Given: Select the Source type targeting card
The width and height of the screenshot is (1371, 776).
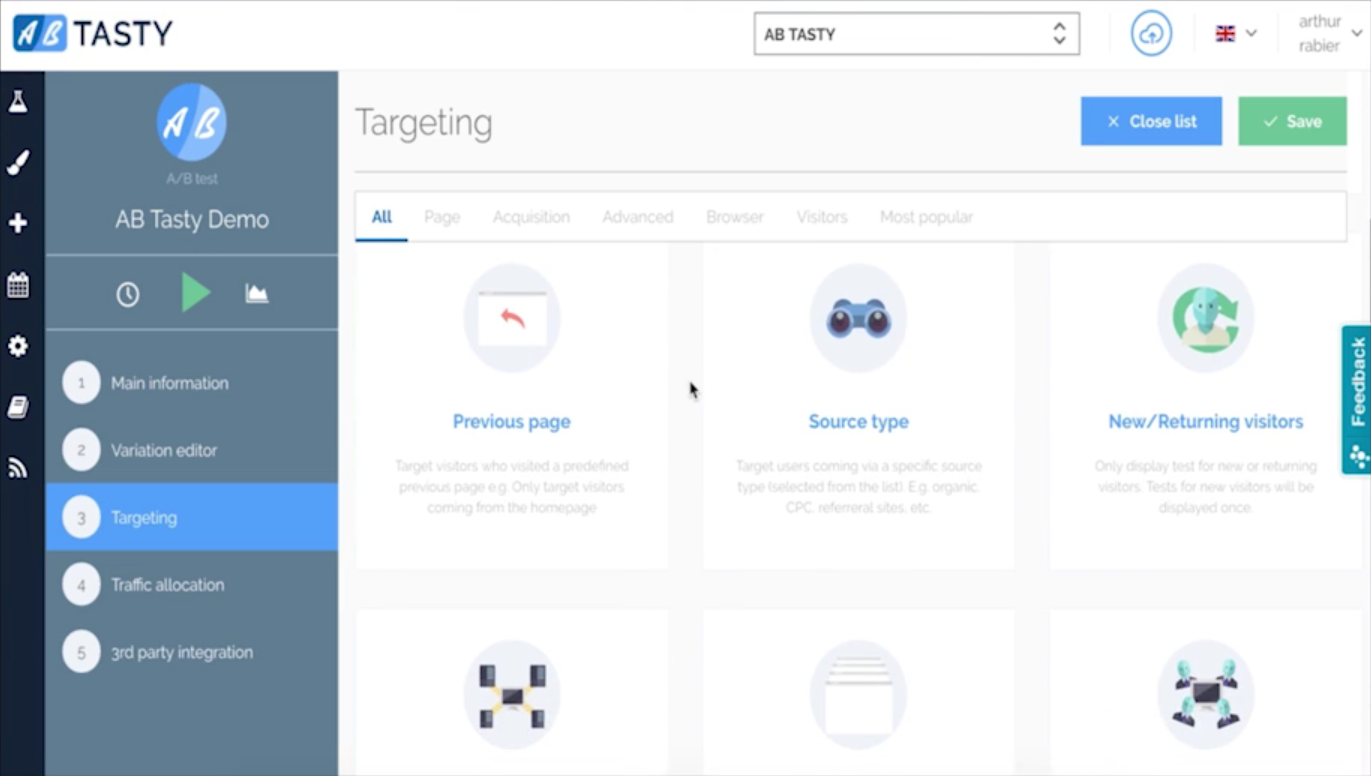Looking at the screenshot, I should tap(858, 421).
